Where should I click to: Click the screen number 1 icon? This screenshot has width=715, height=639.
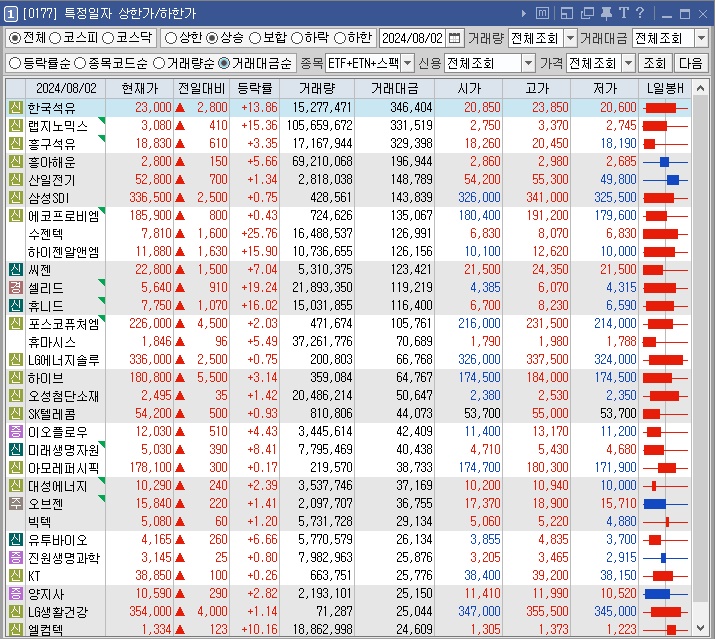tap(10, 14)
